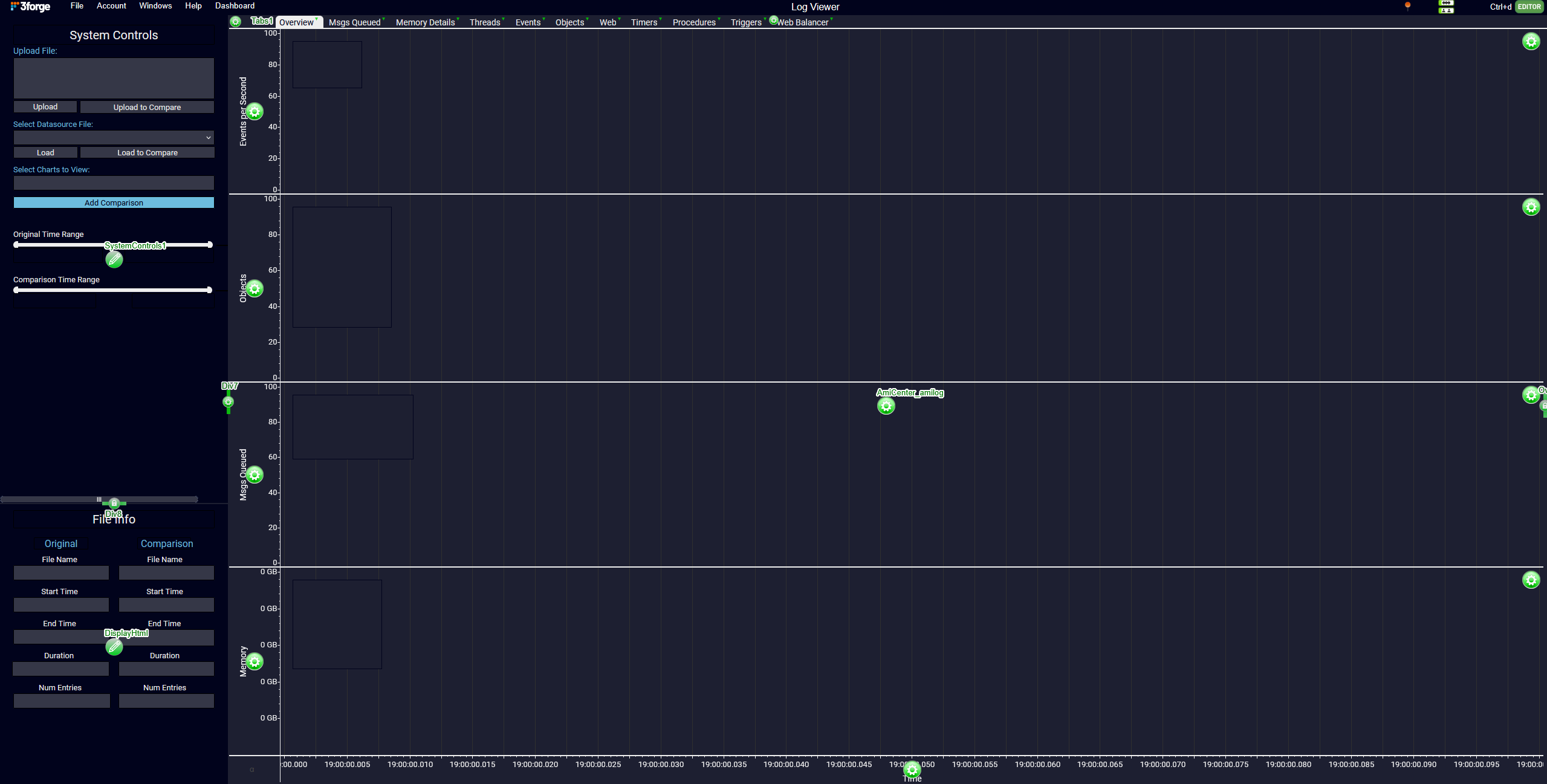The width and height of the screenshot is (1547, 784).
Task: Switch to the Memory Details tab
Action: (x=425, y=22)
